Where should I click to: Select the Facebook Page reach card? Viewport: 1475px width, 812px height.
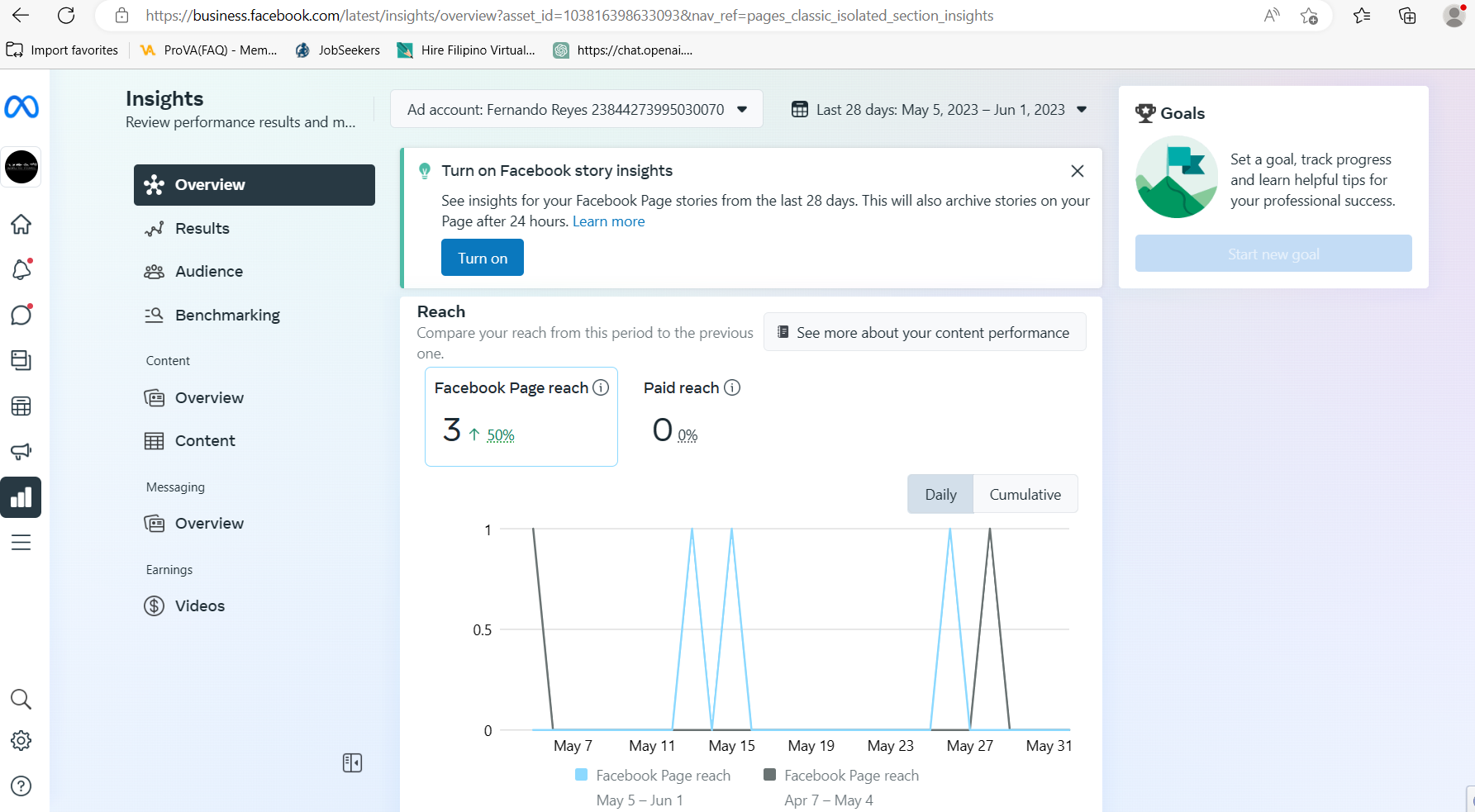[x=521, y=416]
